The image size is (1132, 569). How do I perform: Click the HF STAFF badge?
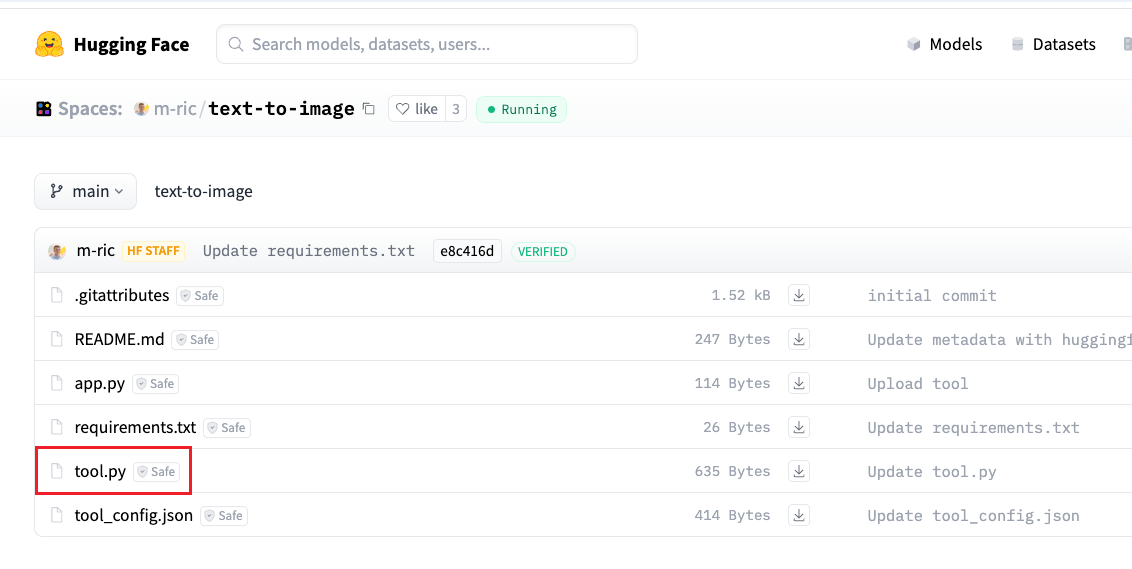153,251
